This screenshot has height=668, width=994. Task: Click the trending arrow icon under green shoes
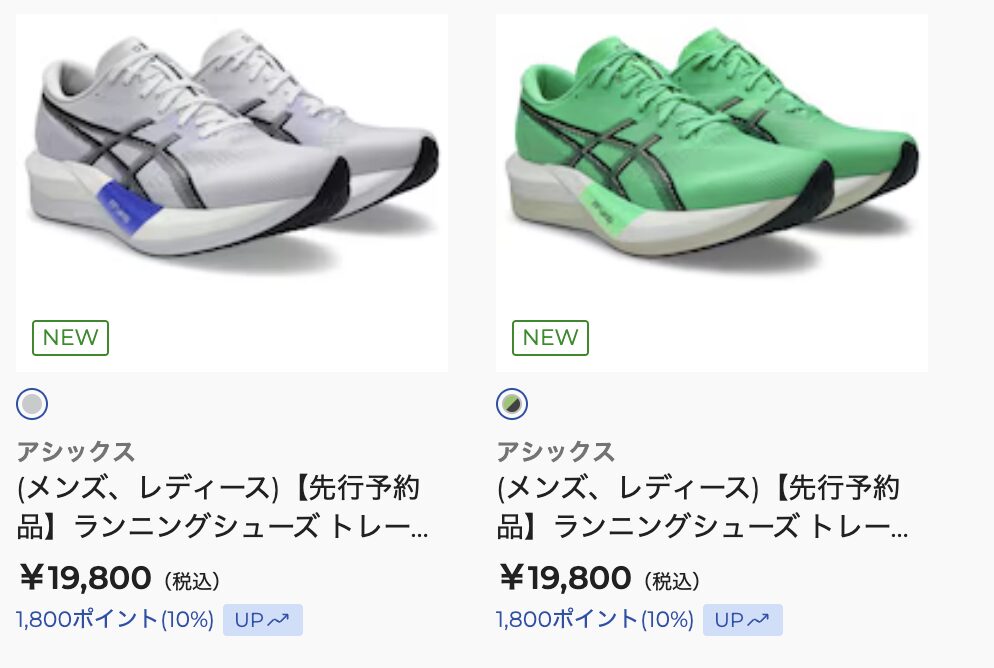pyautogui.click(x=759, y=620)
